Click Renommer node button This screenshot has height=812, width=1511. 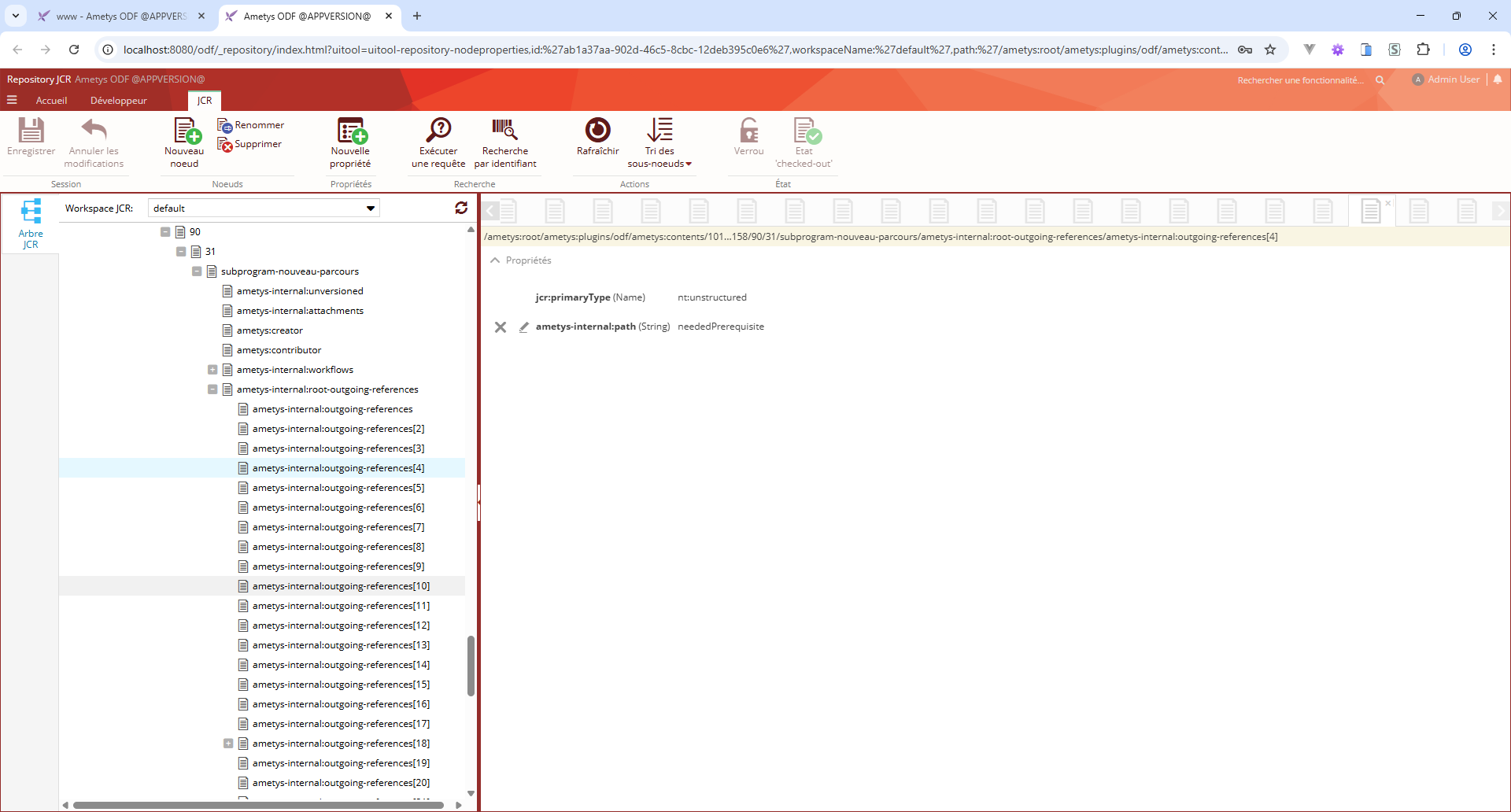coord(251,125)
